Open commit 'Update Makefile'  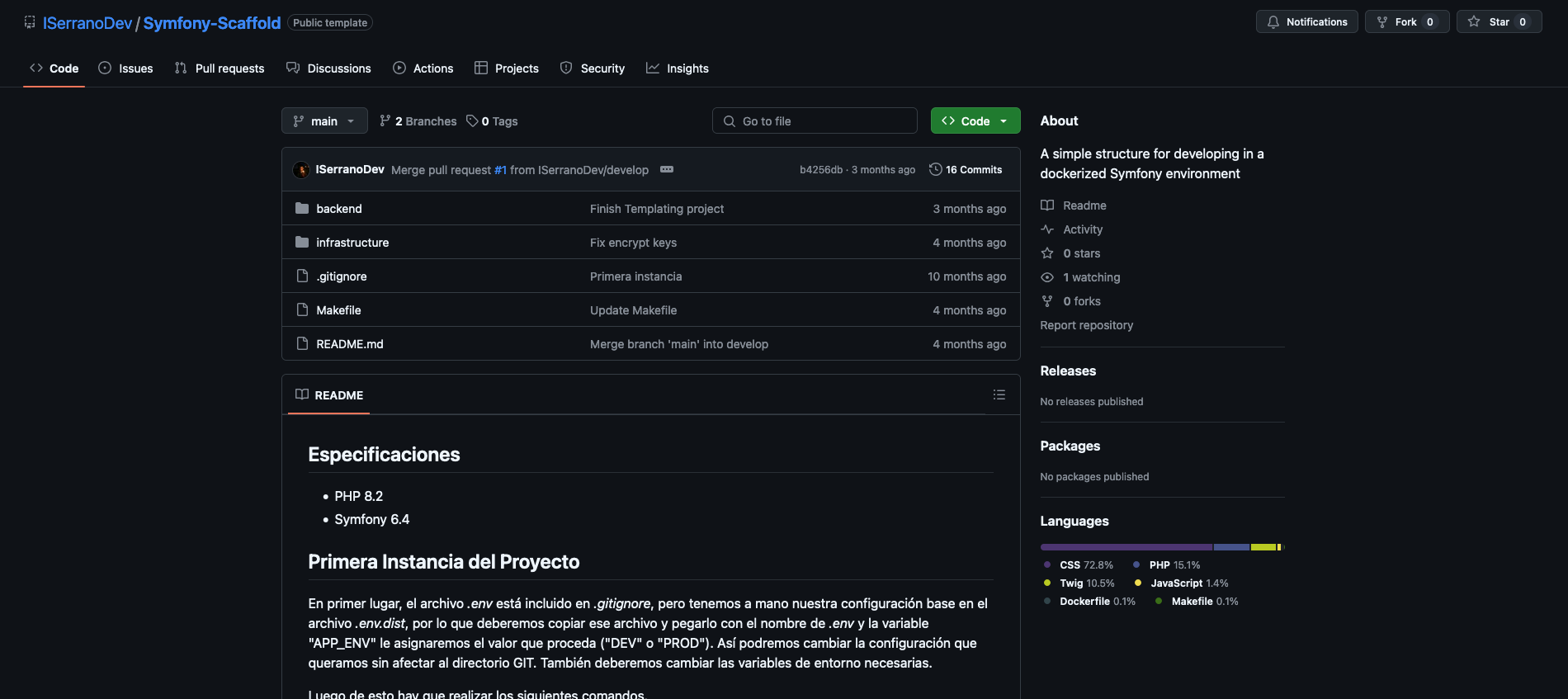633,310
